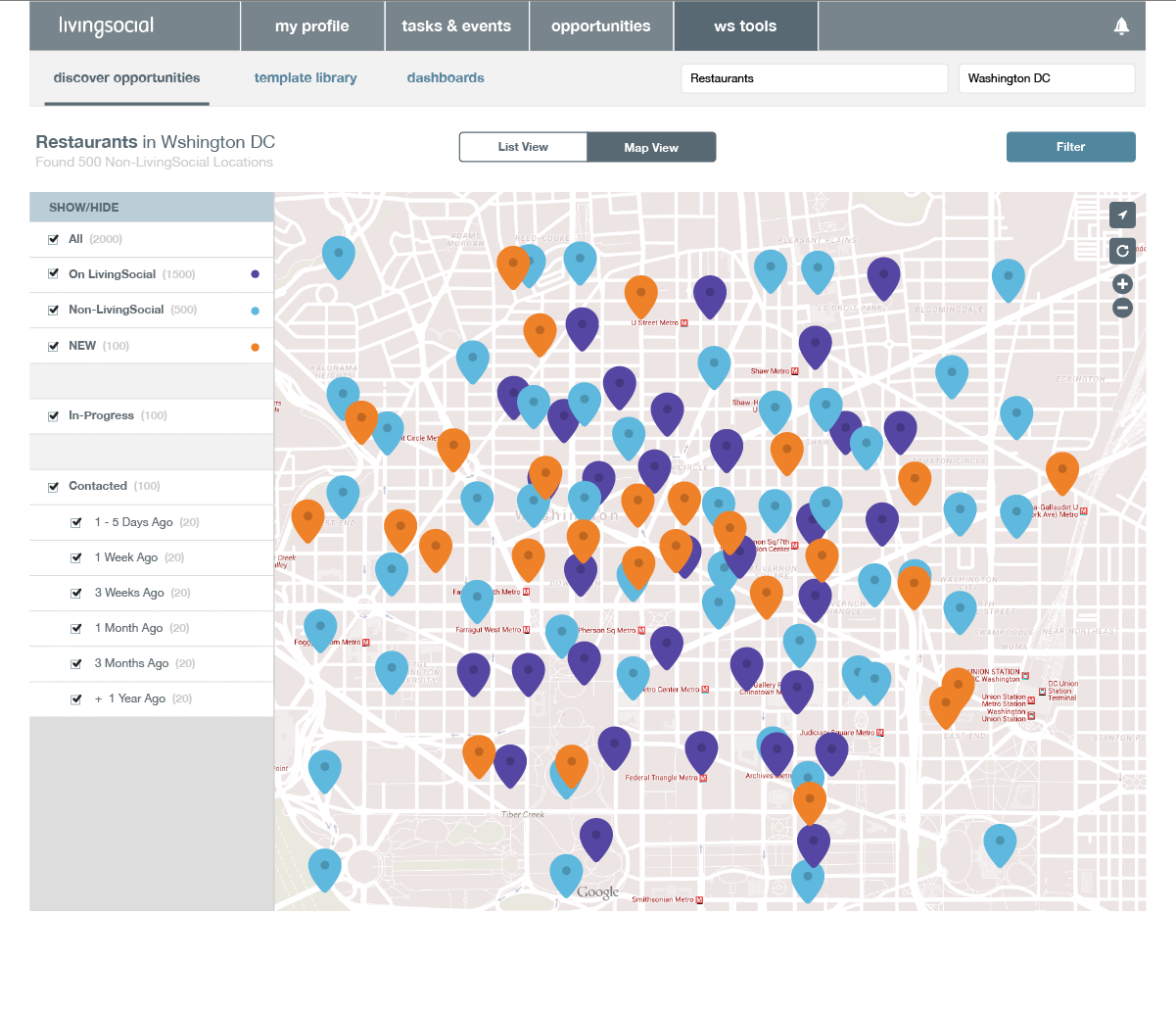
Task: Uncheck the 3 Weeks Ago checkbox
Action: 76,593
